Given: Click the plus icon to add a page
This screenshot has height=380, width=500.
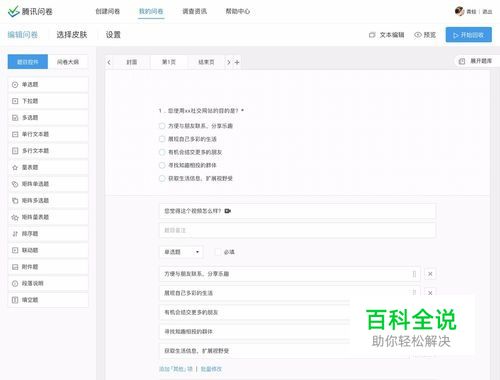Looking at the screenshot, I should tap(237, 62).
